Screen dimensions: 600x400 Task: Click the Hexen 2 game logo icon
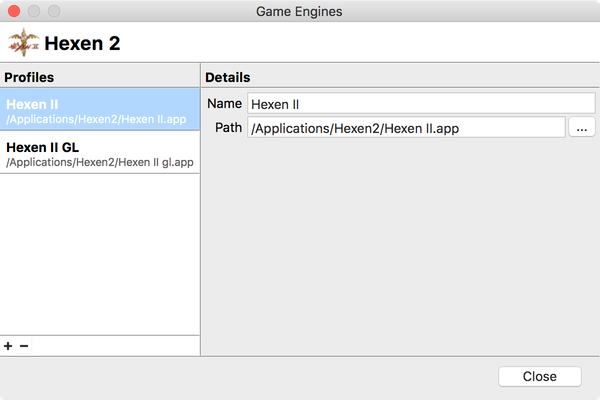point(22,43)
